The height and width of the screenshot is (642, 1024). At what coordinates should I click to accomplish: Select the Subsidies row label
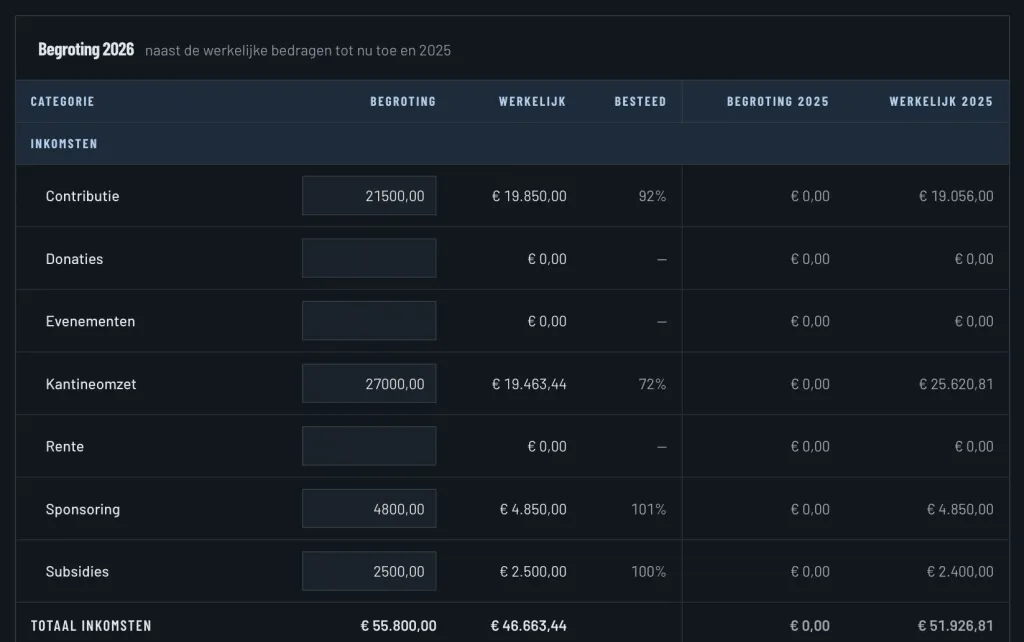point(77,571)
